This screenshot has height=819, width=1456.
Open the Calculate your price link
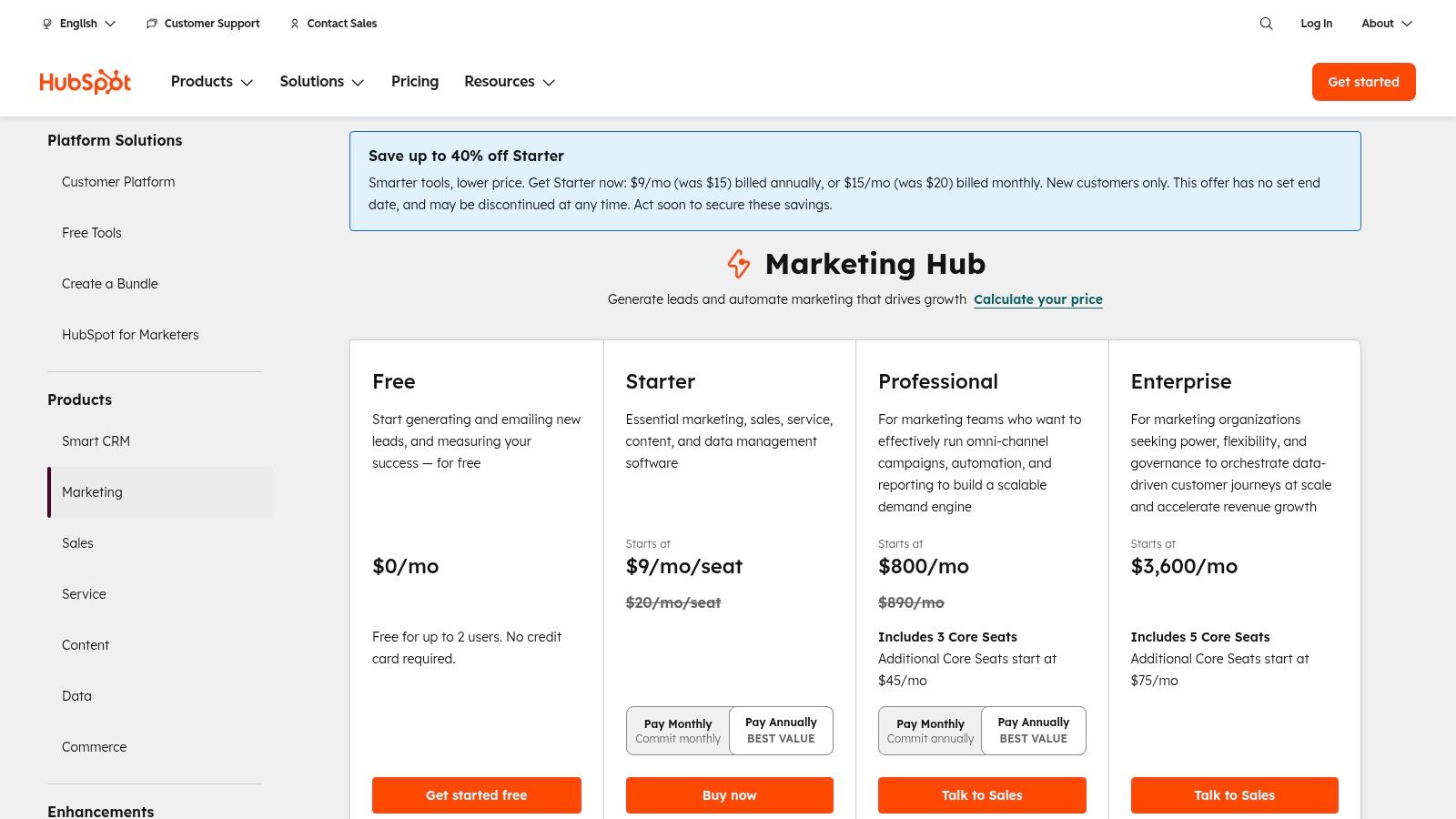click(1038, 298)
